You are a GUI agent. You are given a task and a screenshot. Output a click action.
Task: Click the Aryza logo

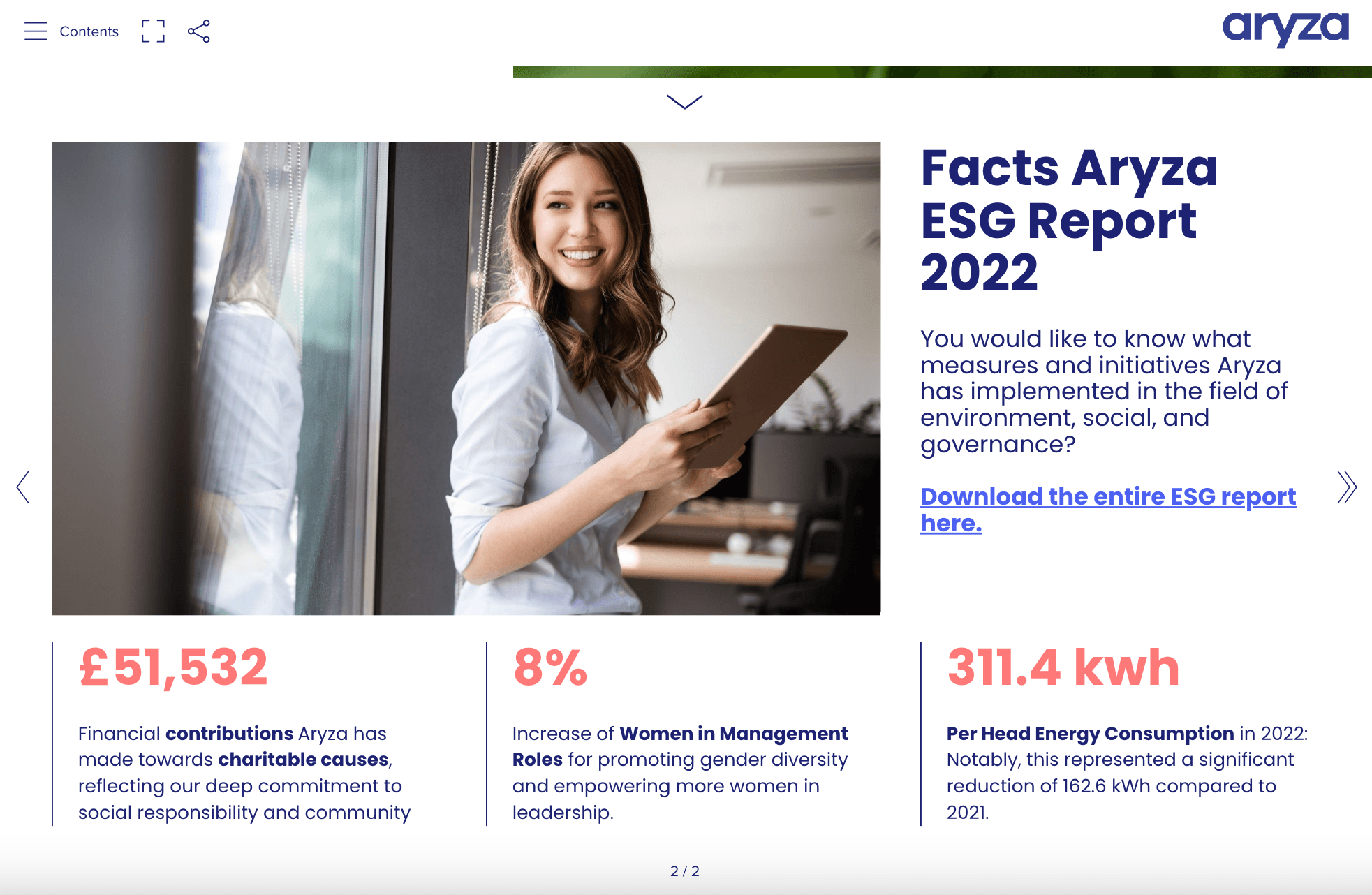point(1285,29)
